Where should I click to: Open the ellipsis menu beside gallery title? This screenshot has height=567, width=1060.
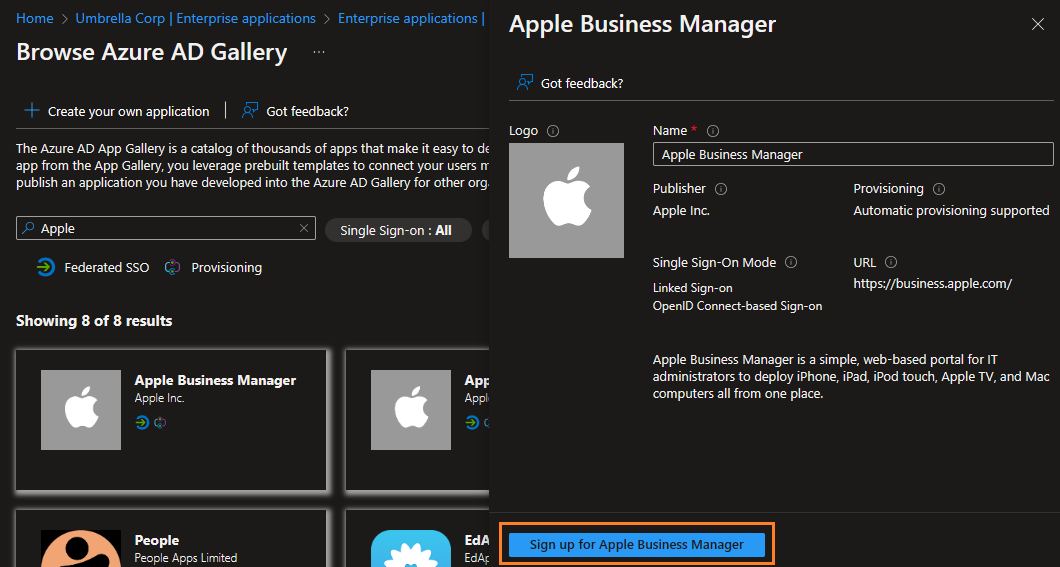click(x=319, y=52)
